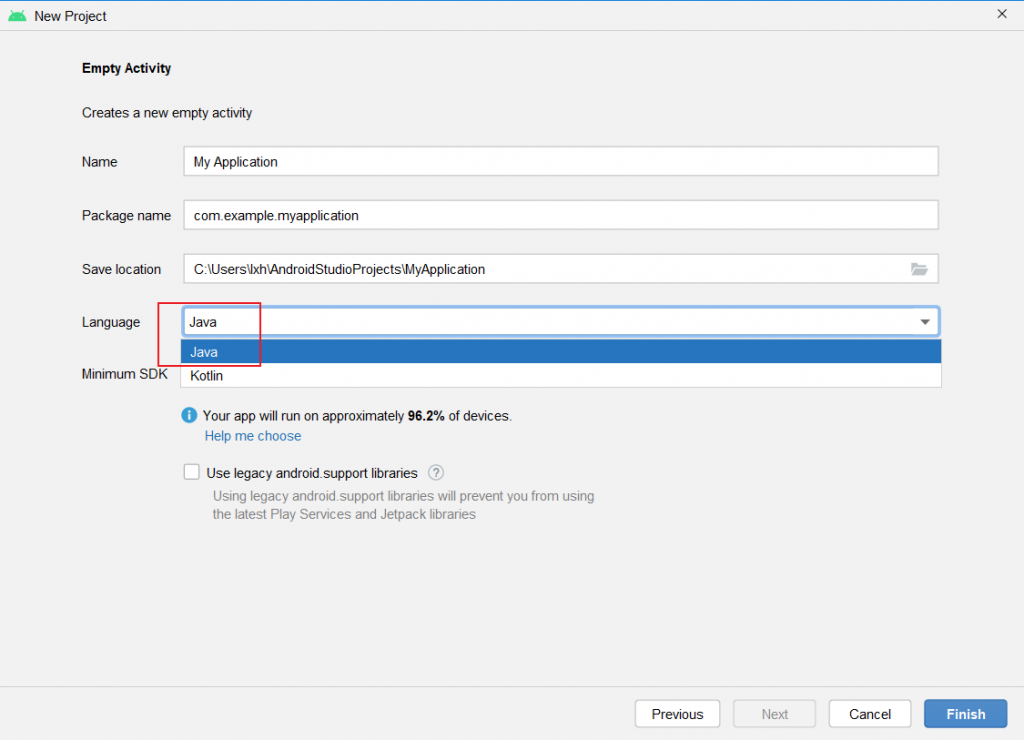Click the 'Creates a new empty activity' description
1024x740 pixels.
[x=167, y=113]
